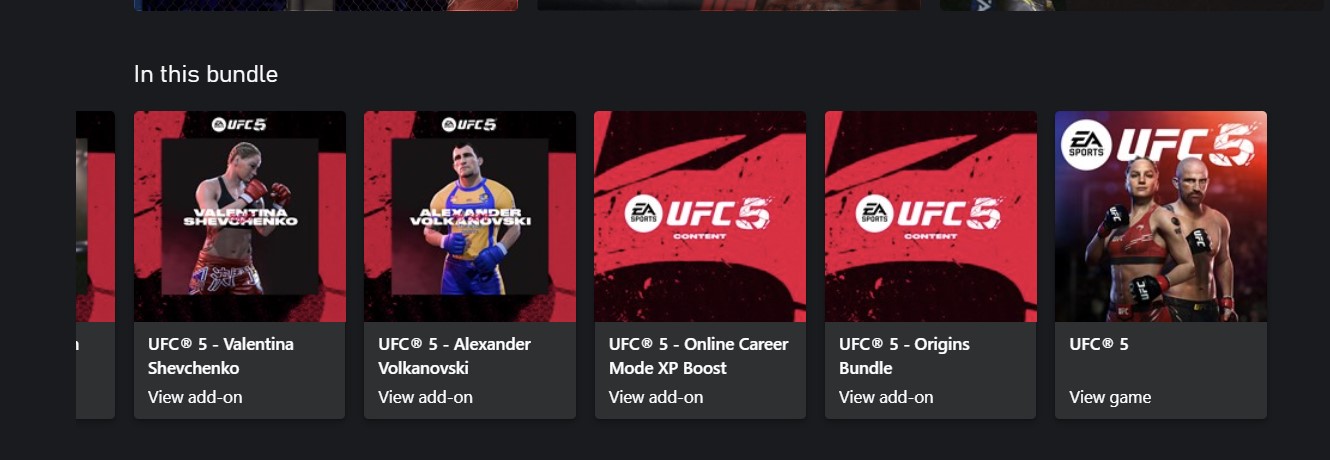The image size is (1330, 460).
Task: Select the partially hidden card at left edge
Action: 95,265
